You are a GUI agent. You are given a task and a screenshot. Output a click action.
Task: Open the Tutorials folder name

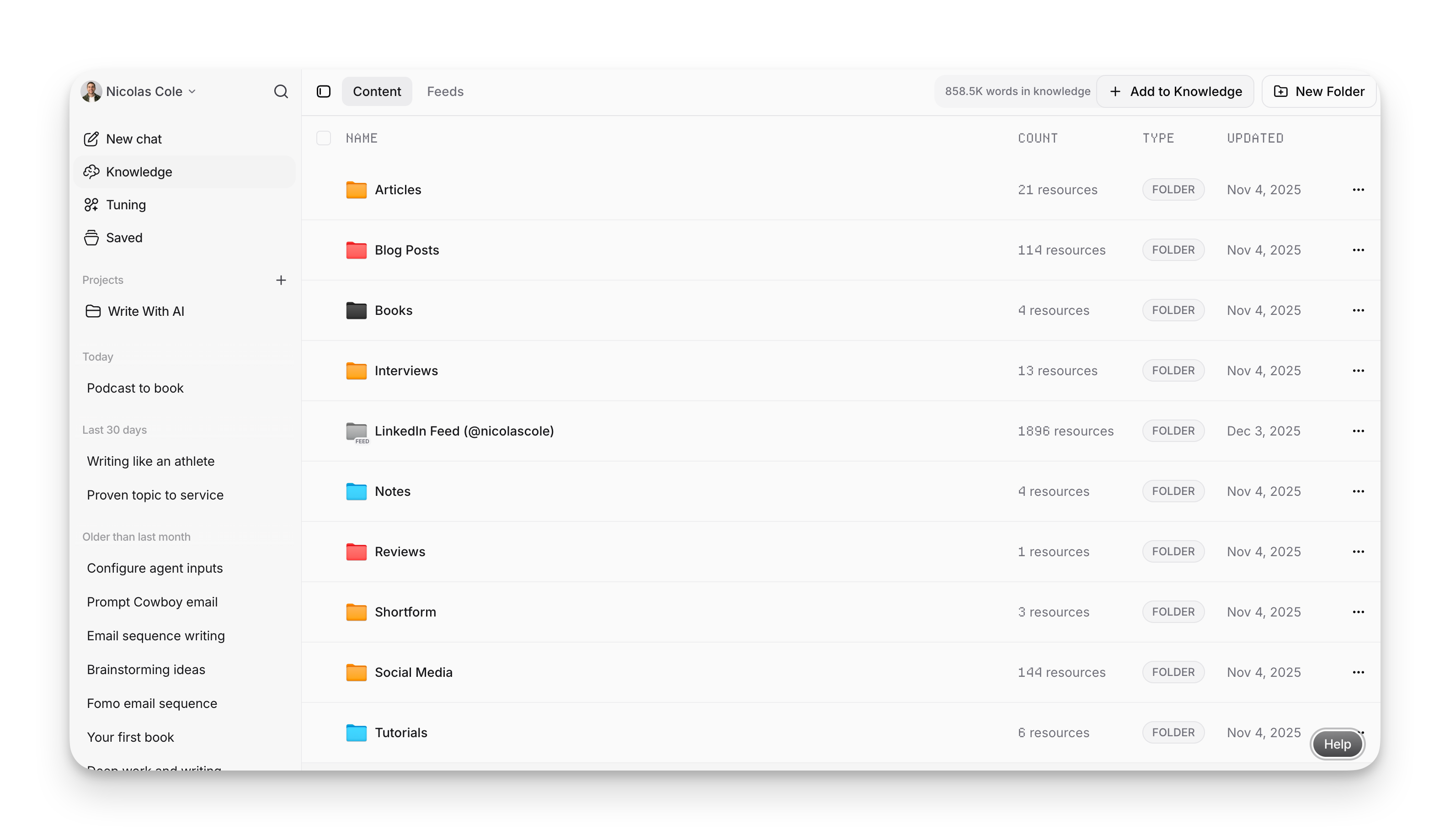tap(400, 733)
